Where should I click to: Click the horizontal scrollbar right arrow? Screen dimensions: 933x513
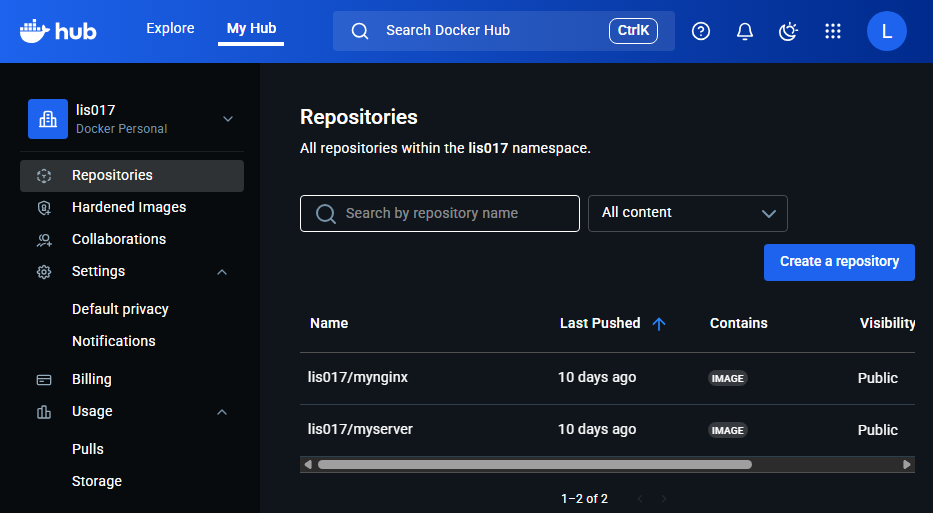[x=907, y=464]
